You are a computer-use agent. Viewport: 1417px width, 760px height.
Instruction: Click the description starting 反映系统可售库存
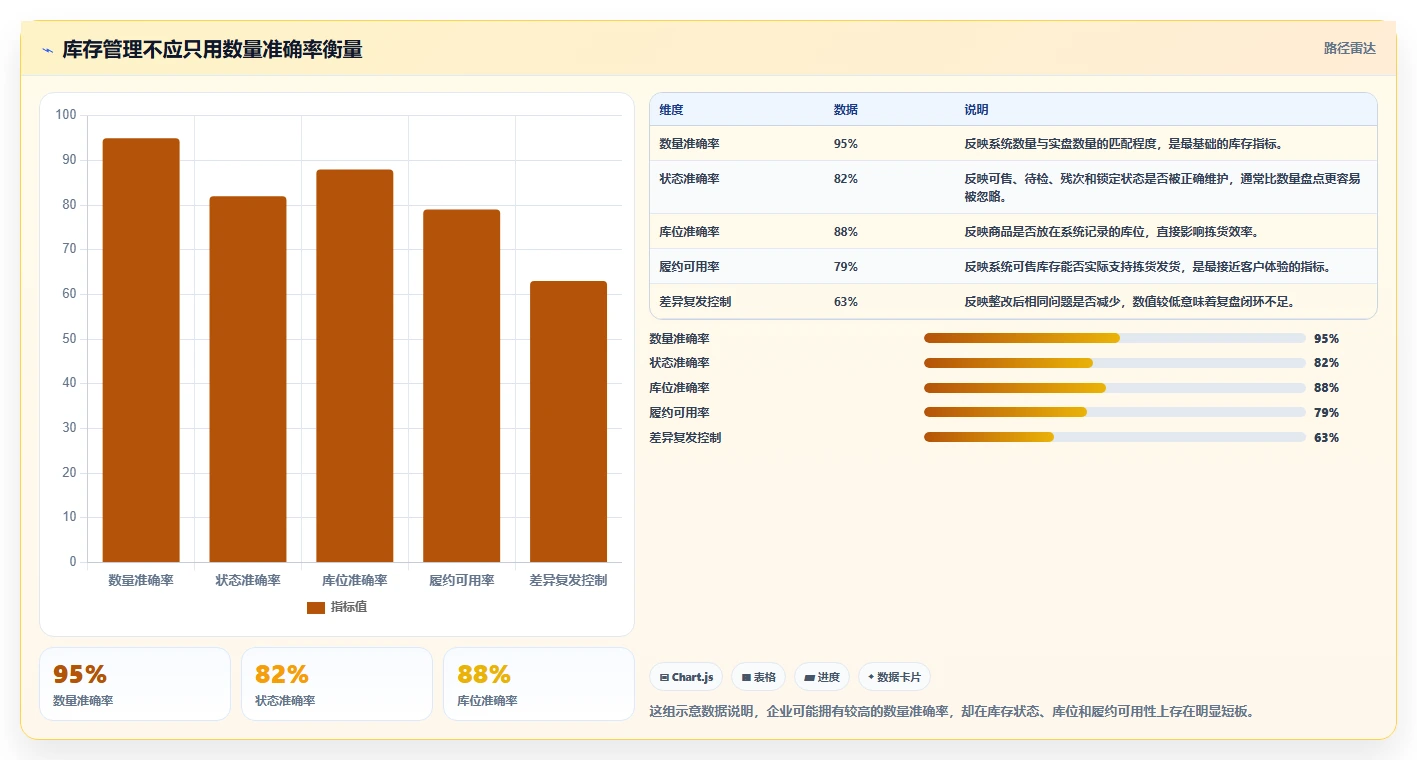tap(1147, 267)
